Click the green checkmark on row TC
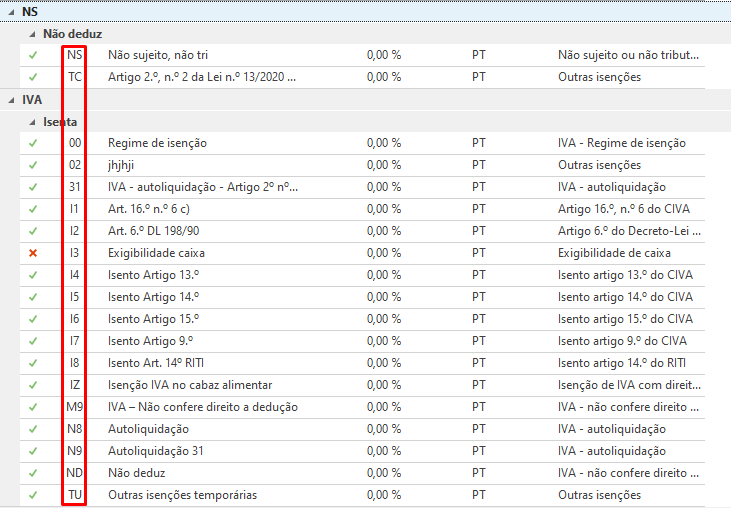 33,77
